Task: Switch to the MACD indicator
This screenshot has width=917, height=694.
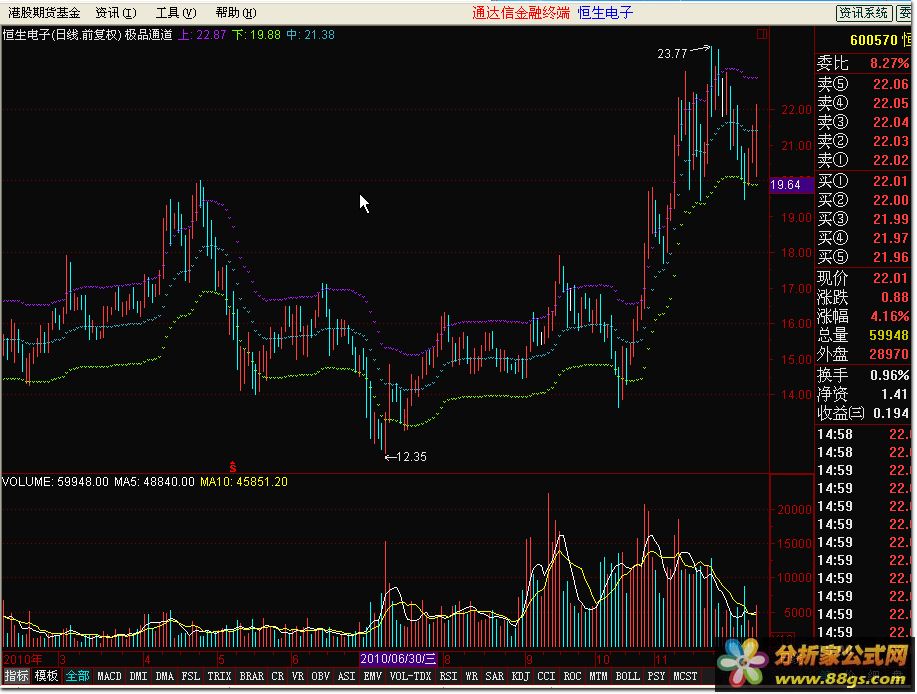Action: coord(109,676)
